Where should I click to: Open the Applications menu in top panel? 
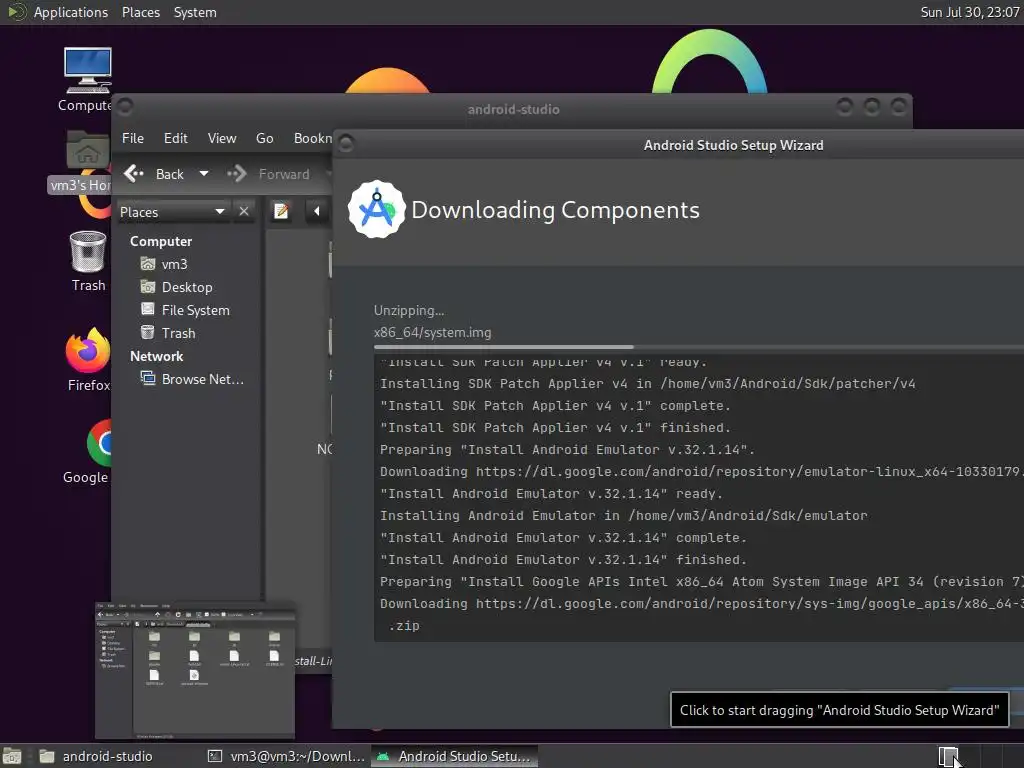pos(71,12)
